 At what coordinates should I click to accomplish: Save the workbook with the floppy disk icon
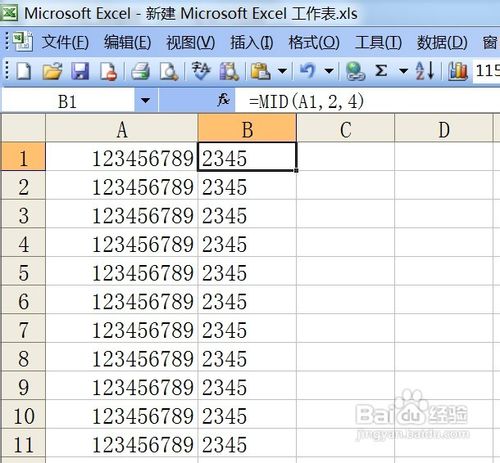tap(80, 71)
